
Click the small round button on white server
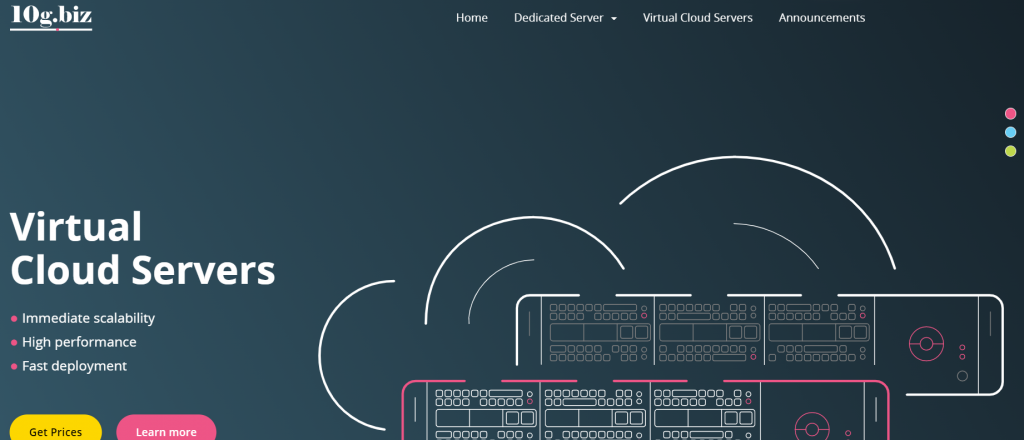[962, 376]
